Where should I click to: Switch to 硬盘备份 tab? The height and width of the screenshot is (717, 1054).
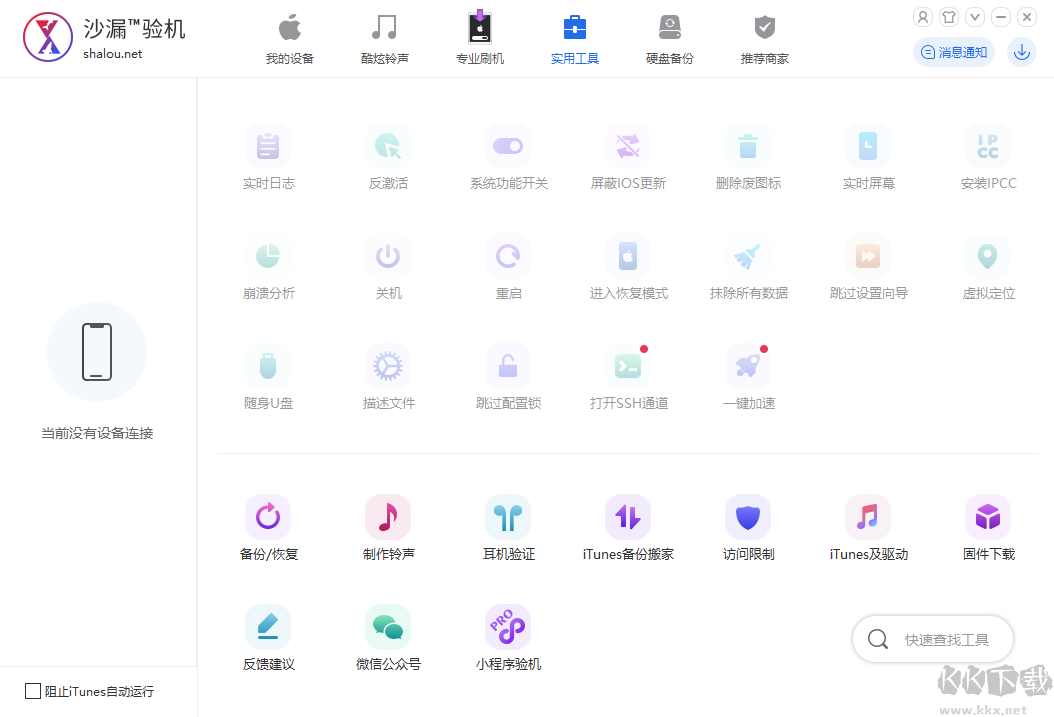[670, 39]
